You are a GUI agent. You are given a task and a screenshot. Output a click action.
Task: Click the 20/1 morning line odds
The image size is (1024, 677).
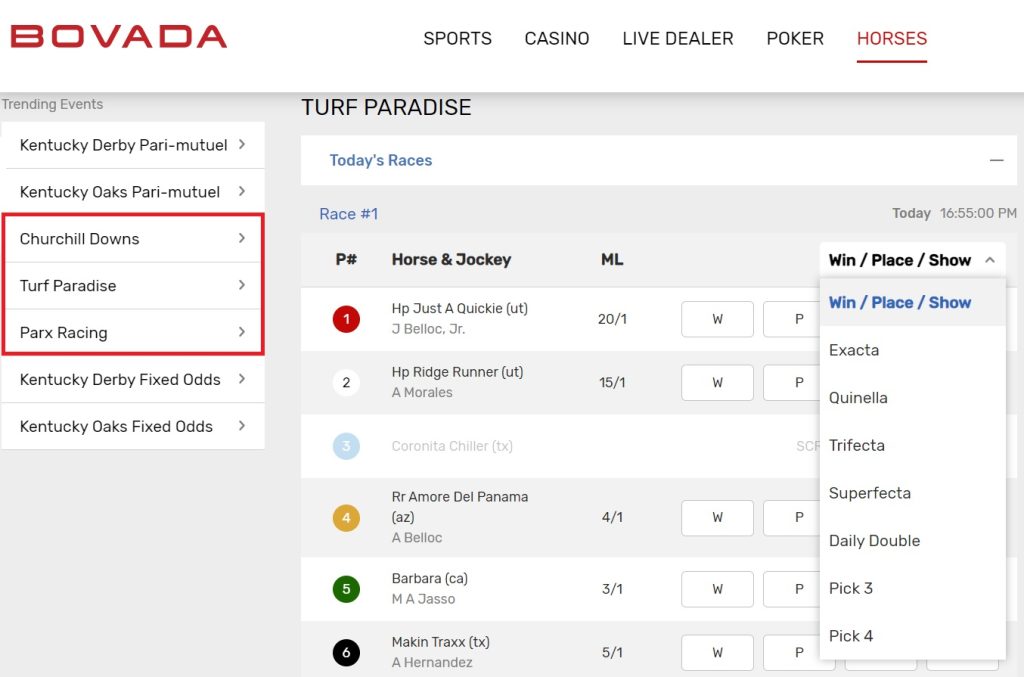pos(612,319)
